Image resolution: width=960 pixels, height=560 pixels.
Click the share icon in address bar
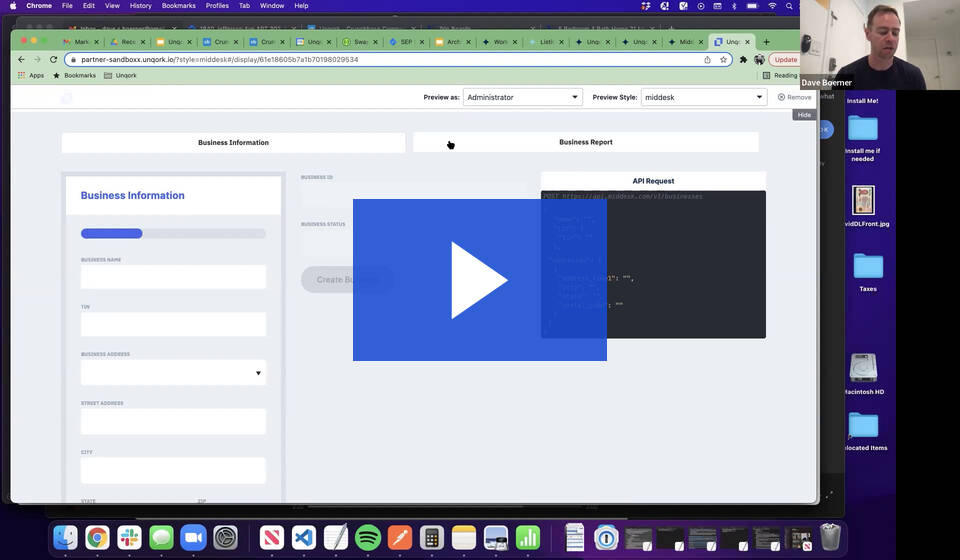[707, 59]
